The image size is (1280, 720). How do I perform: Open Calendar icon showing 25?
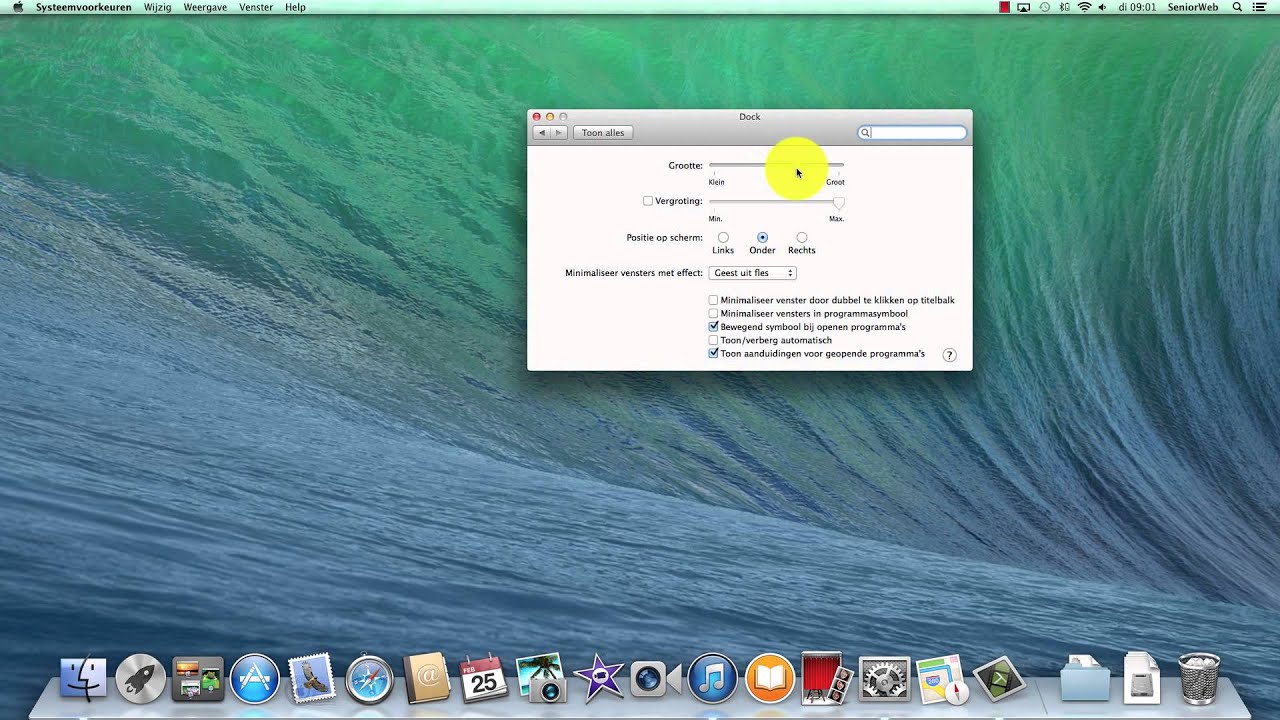click(x=483, y=679)
